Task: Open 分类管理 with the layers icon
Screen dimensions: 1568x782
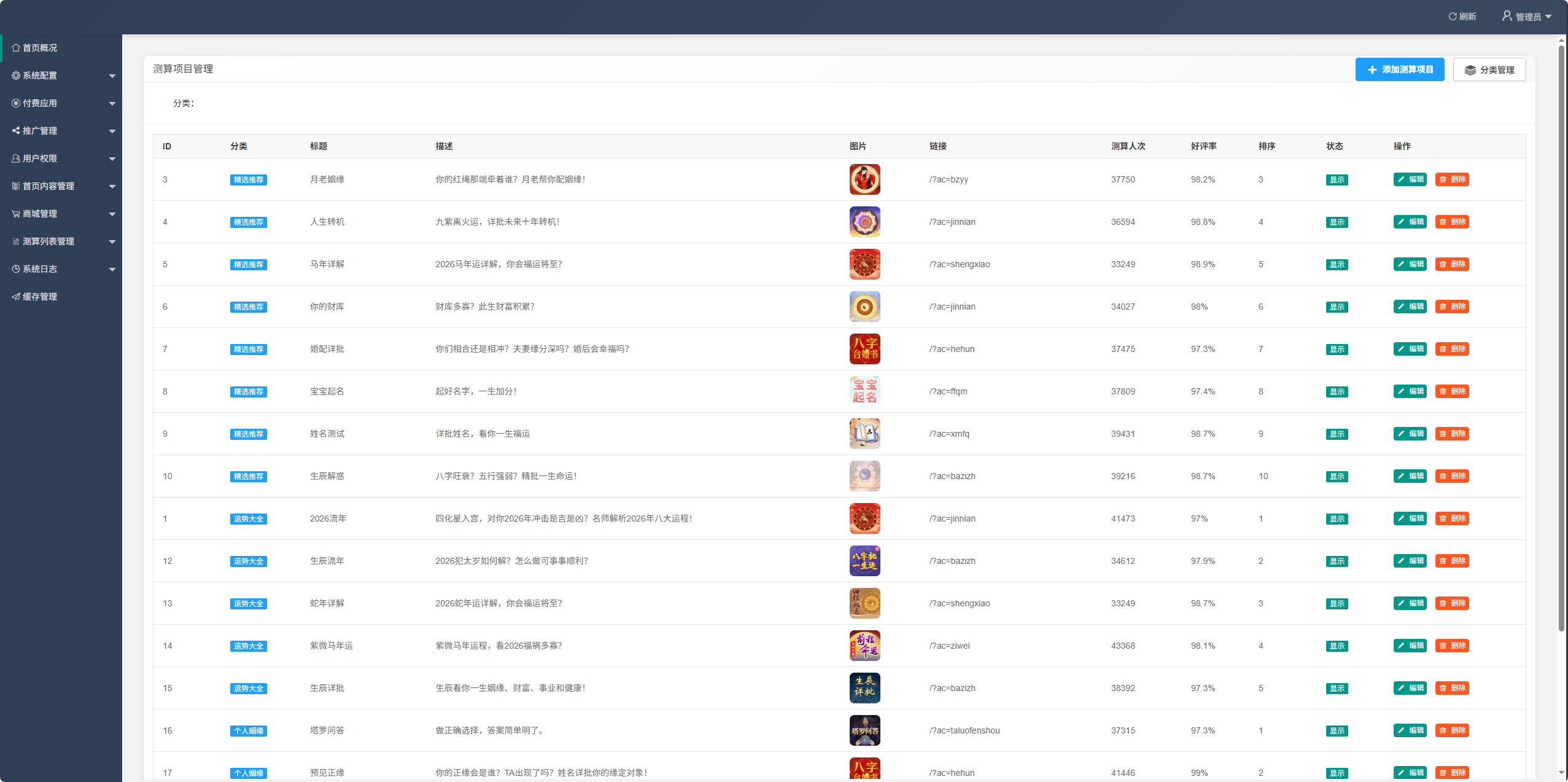Action: coord(1489,69)
